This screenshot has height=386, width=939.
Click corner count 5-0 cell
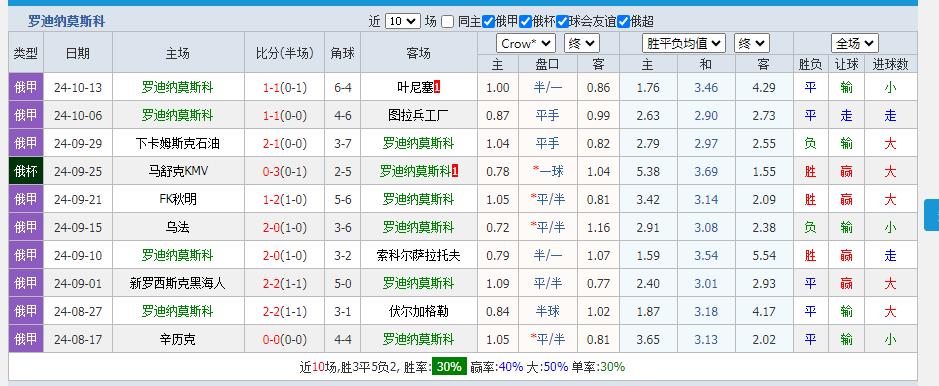(x=343, y=283)
